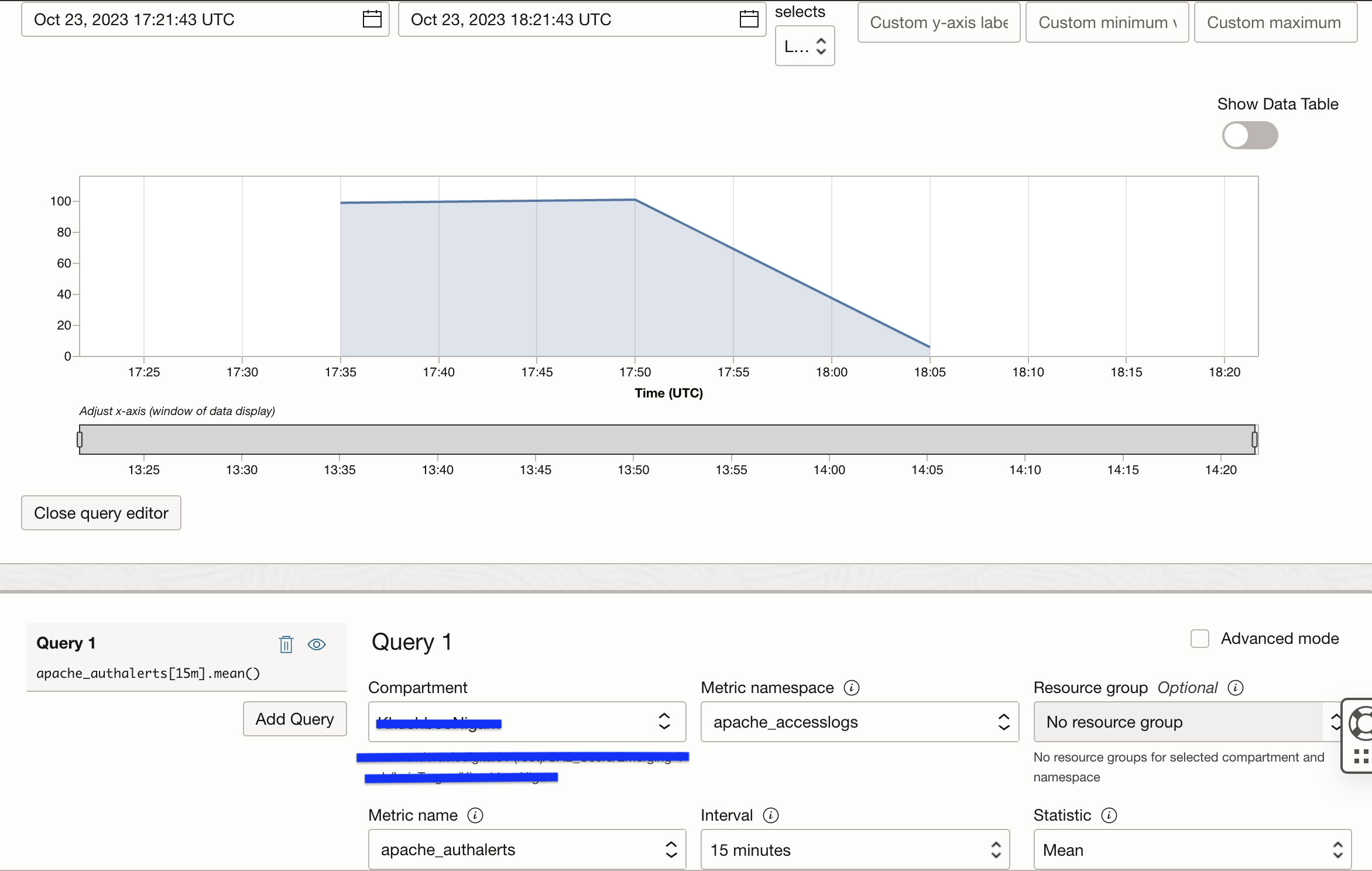Screen dimensions: 1372x871
Task: Click Metric name info icon
Action: point(475,815)
